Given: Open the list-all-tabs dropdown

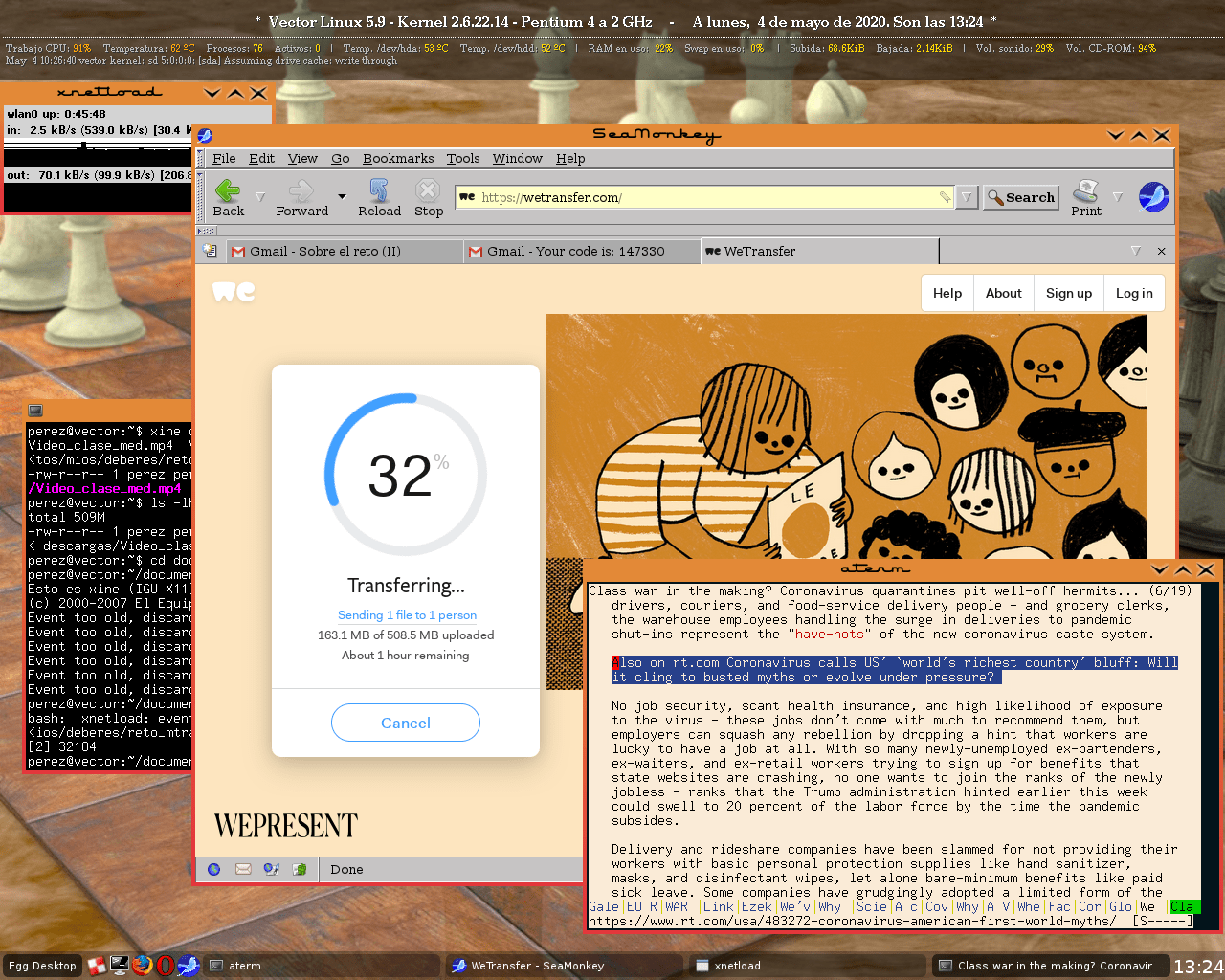Looking at the screenshot, I should (x=1136, y=251).
